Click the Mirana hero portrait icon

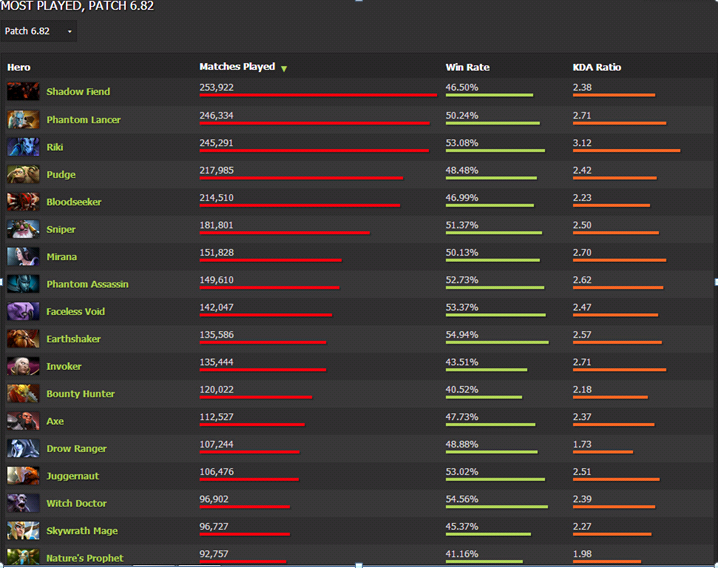(x=23, y=257)
